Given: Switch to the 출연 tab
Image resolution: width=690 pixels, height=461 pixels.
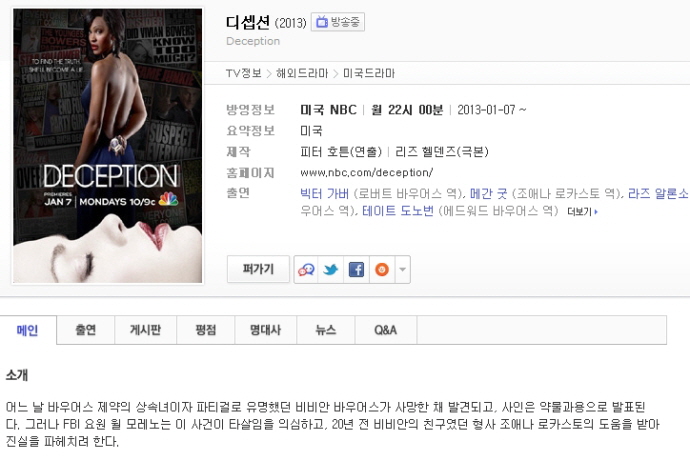Looking at the screenshot, I should click(x=85, y=330).
